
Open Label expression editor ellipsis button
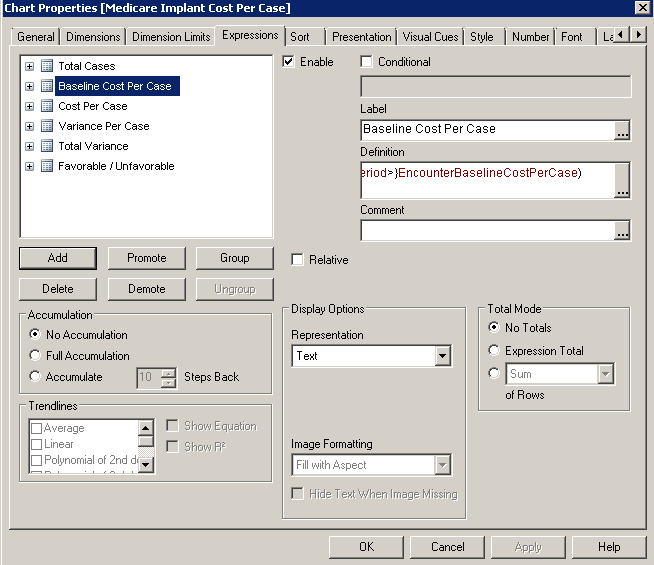click(622, 130)
